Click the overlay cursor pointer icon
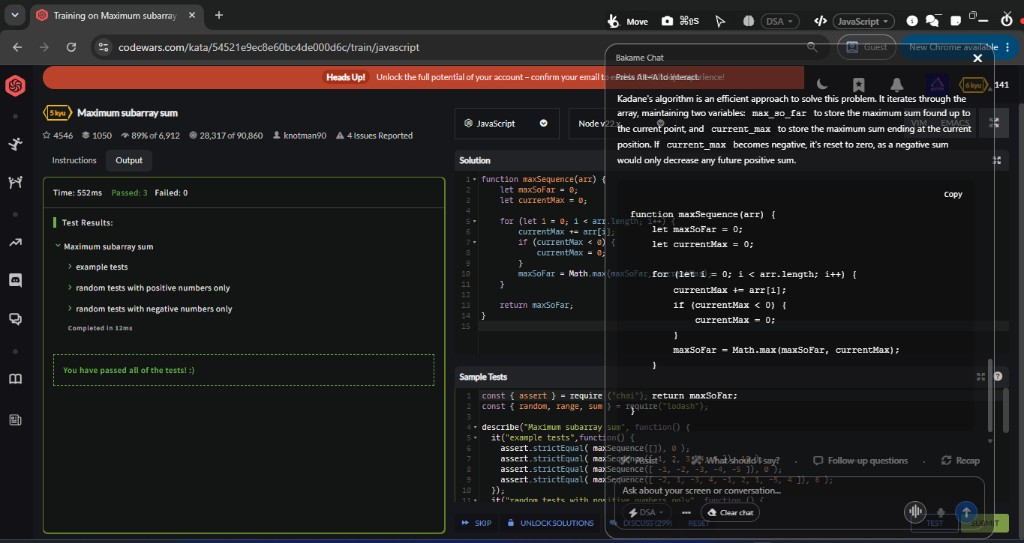This screenshot has width=1024, height=543. (720, 21)
